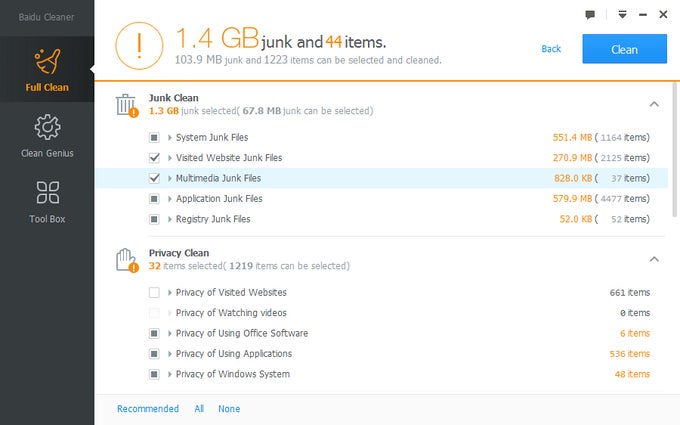Expand Application Junk Files tree arrow
The height and width of the screenshot is (425, 680).
pyautogui.click(x=170, y=199)
